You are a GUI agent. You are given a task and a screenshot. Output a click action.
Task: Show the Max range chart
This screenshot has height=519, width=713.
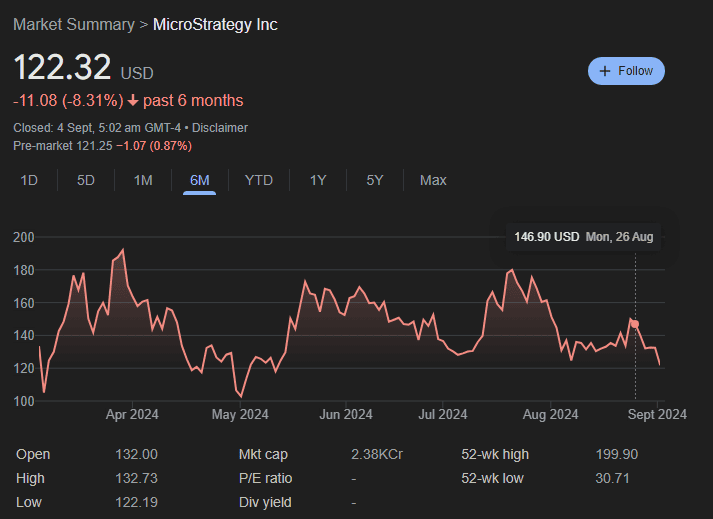click(433, 180)
